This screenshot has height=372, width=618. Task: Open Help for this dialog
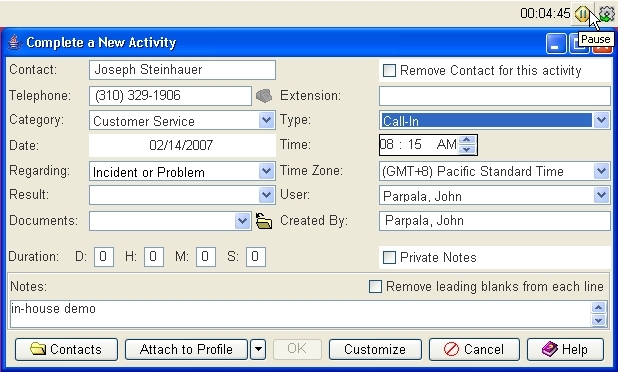tap(565, 349)
